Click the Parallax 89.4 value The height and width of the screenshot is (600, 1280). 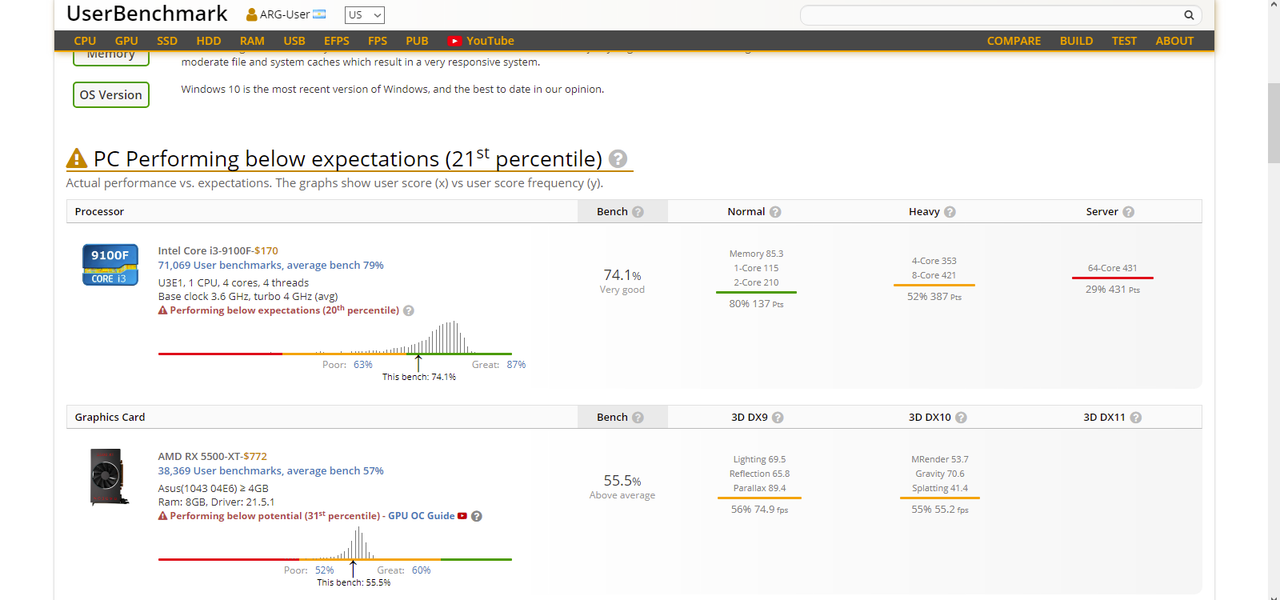coord(757,488)
